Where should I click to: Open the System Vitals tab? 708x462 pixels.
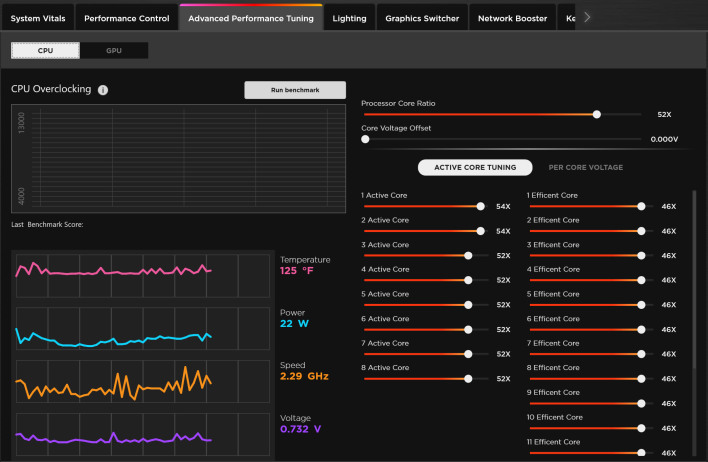coord(37,18)
